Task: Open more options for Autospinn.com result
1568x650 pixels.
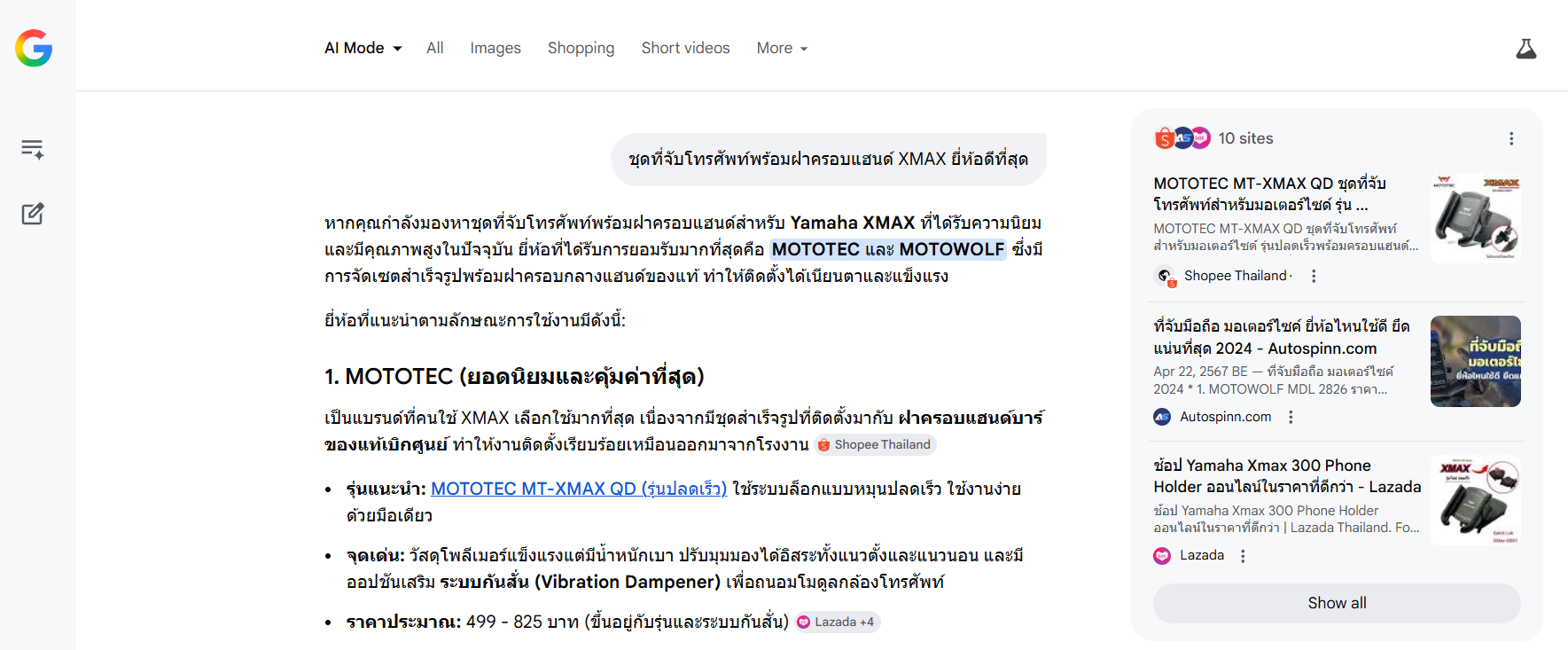Action: 1291,417
